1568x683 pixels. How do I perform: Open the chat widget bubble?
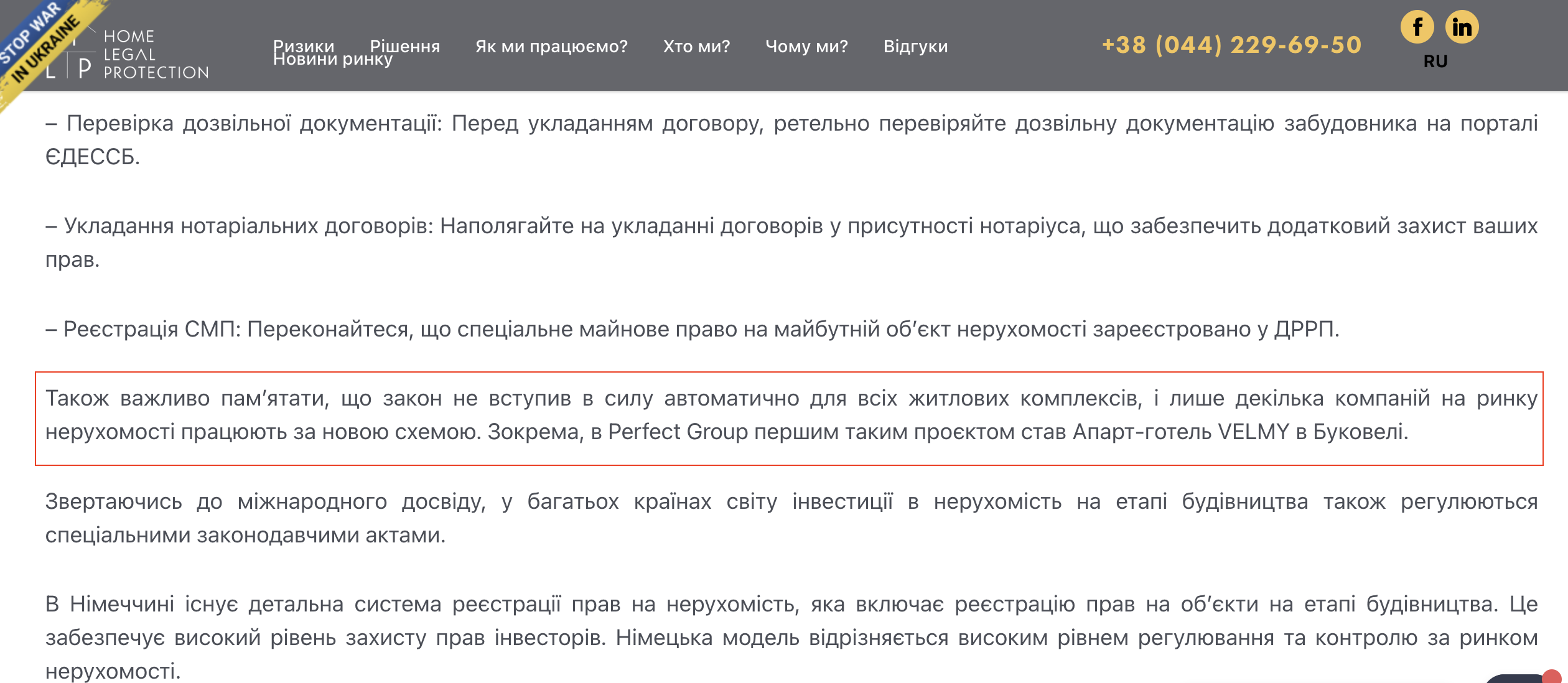coord(1524,677)
